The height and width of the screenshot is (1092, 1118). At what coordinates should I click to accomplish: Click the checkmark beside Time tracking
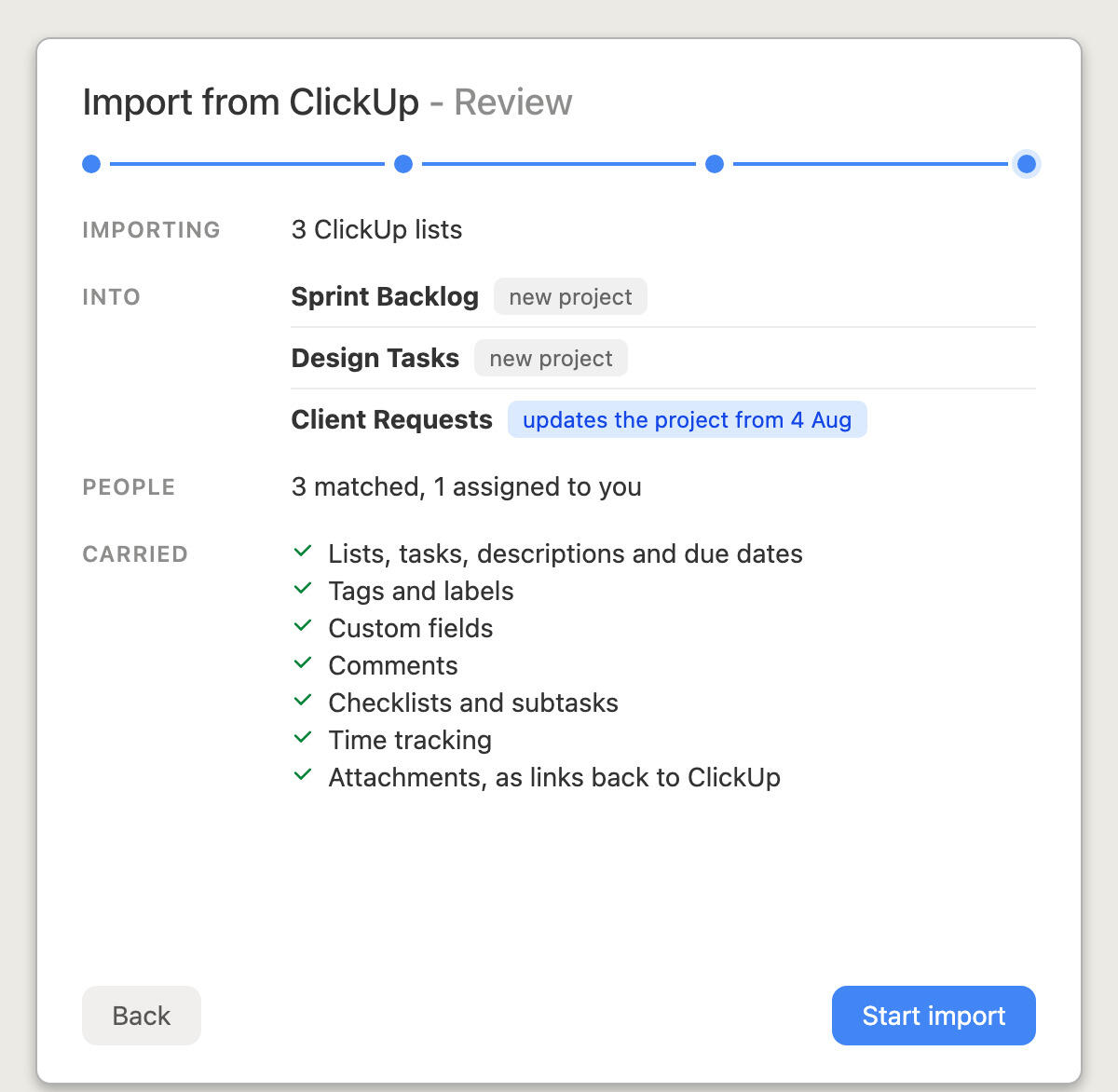coord(302,738)
